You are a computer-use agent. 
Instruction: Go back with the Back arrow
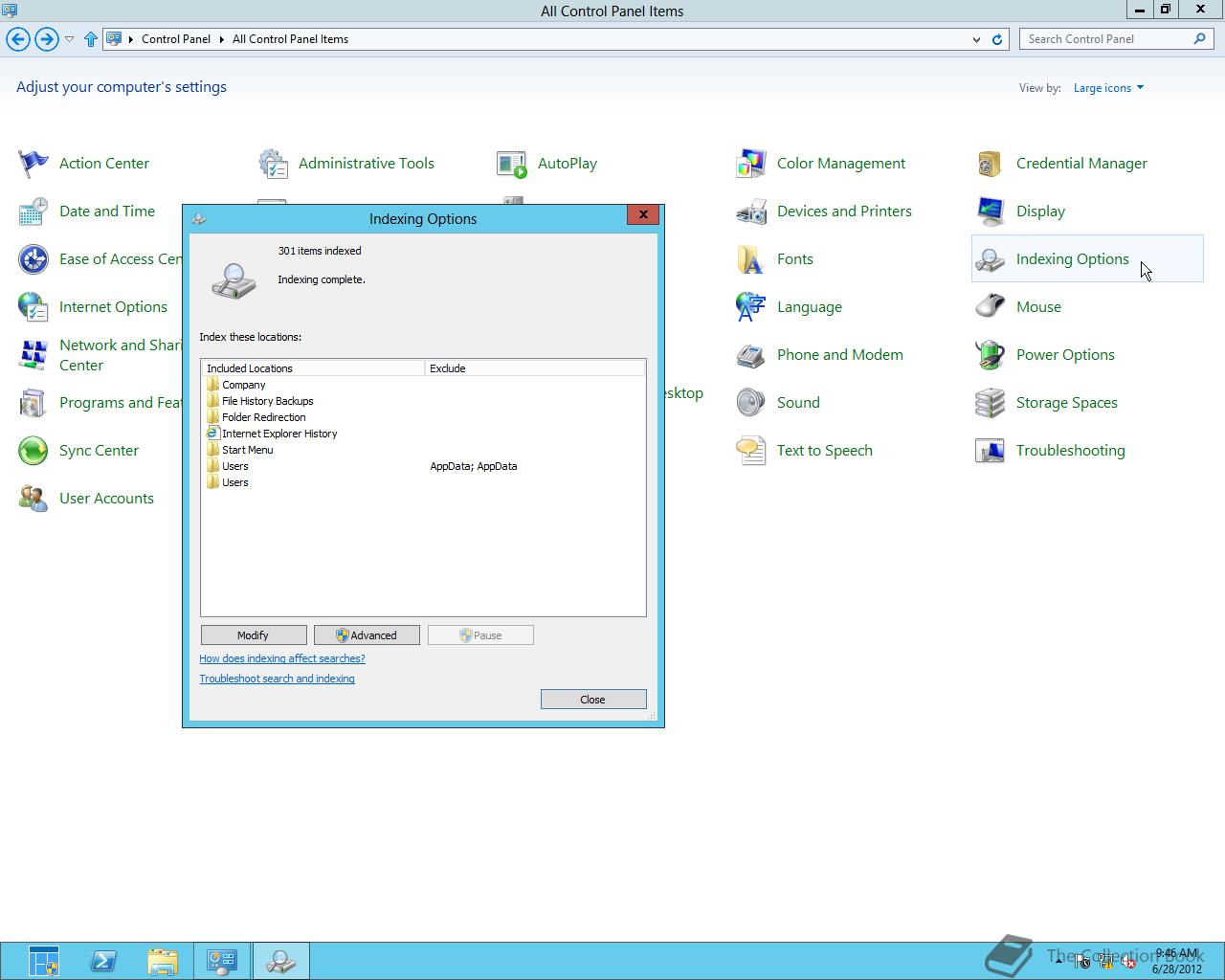pyautogui.click(x=18, y=39)
